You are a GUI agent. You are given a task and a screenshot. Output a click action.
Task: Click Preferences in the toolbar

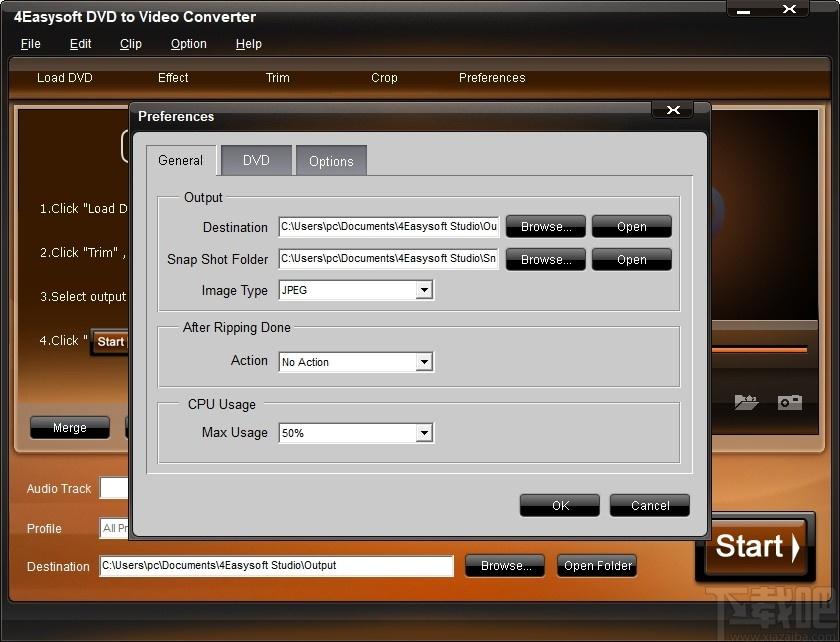(492, 78)
